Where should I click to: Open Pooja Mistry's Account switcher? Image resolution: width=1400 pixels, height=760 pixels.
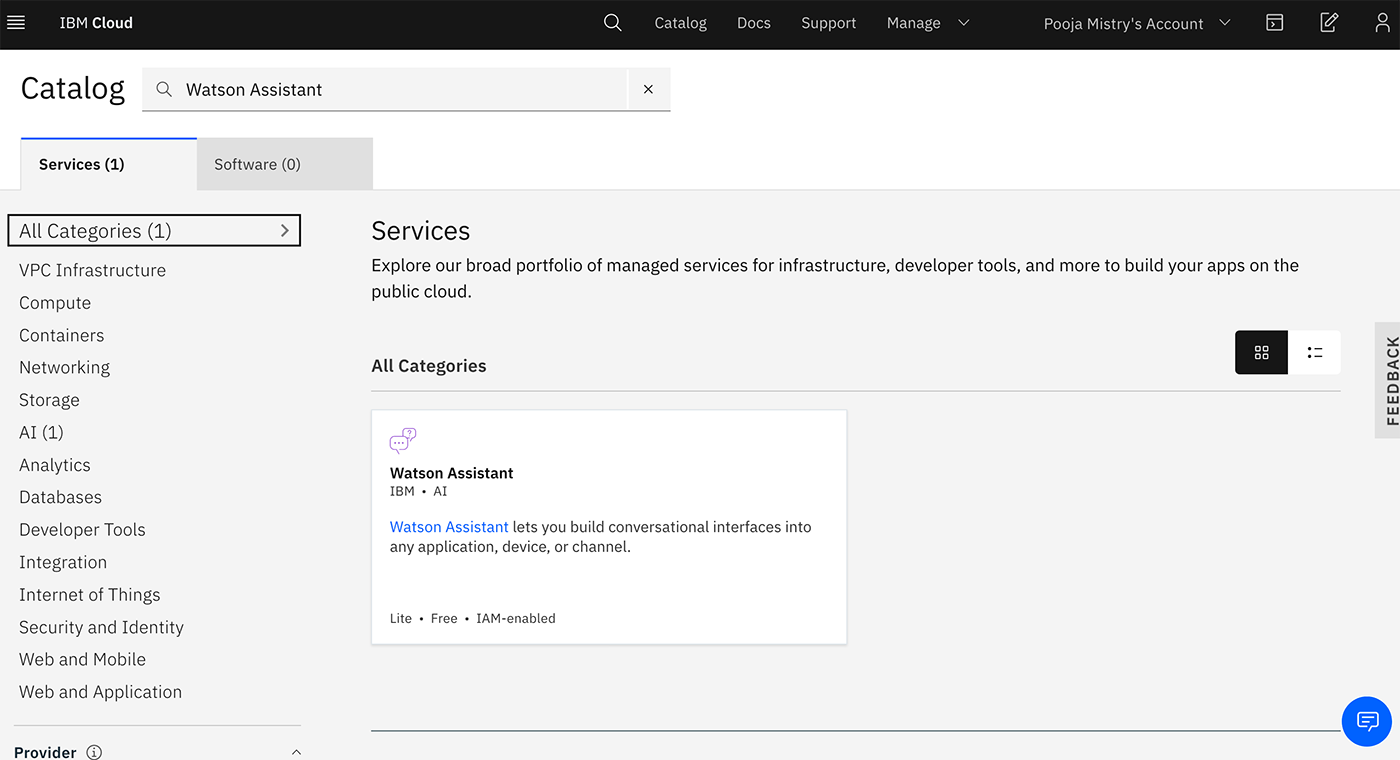pyautogui.click(x=1137, y=23)
